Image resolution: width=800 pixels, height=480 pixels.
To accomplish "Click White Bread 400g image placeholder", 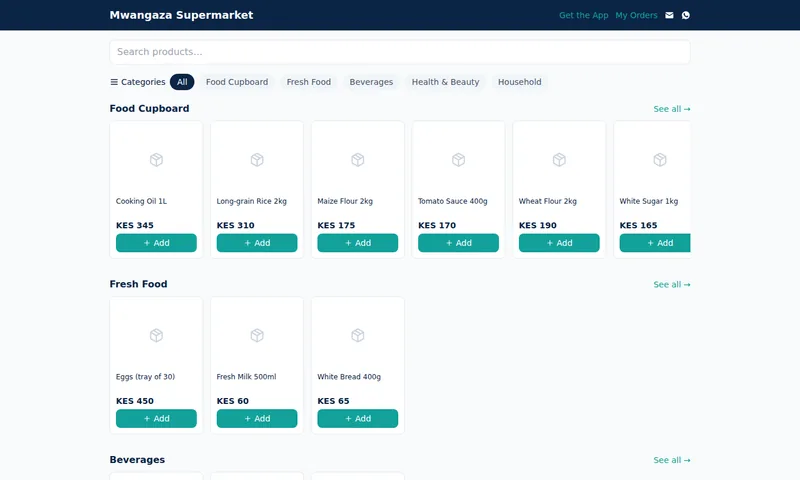I will click(x=358, y=335).
